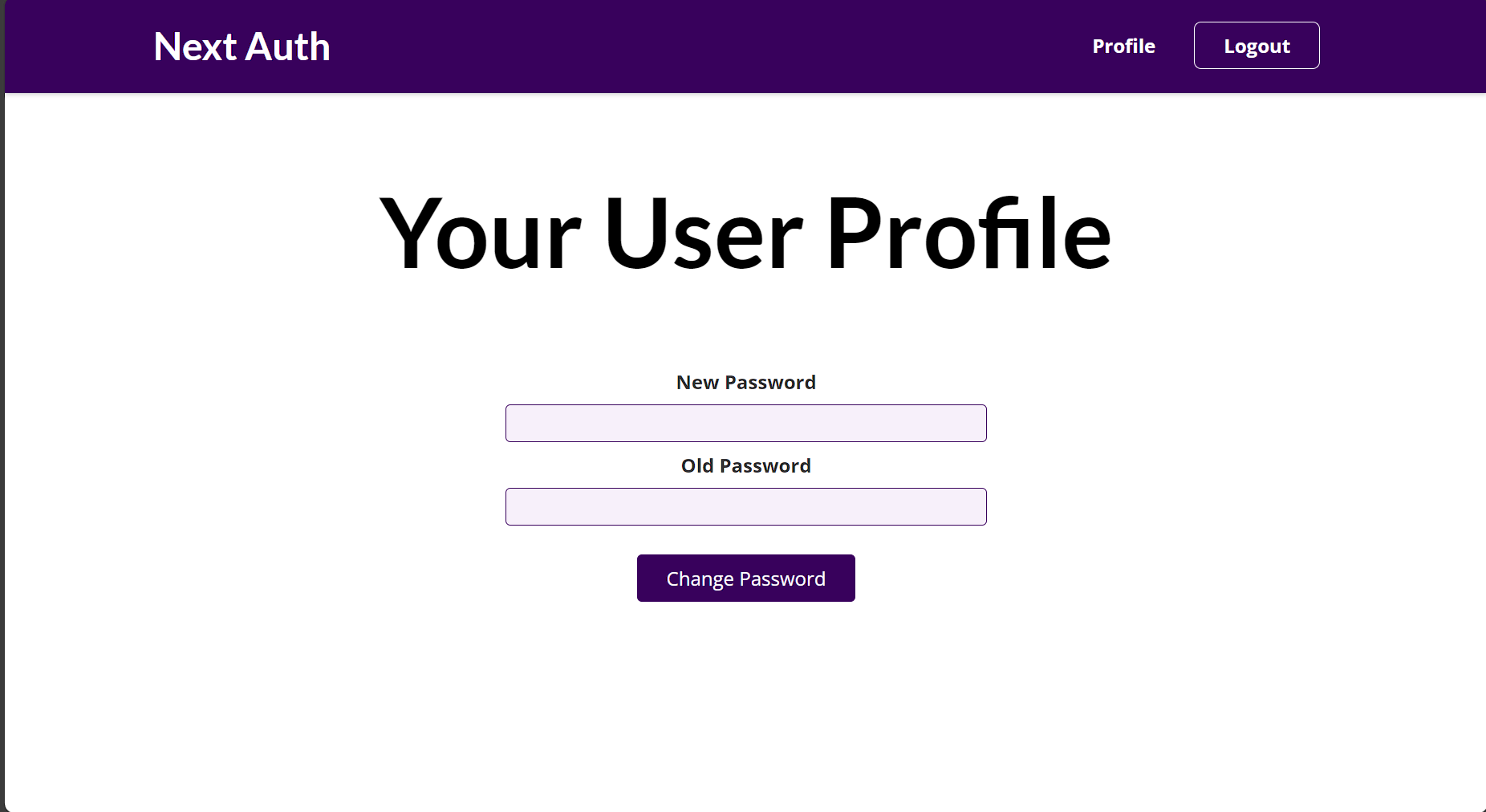The height and width of the screenshot is (812, 1486).
Task: Click the outlined Logout button in navbar
Action: 1257,46
